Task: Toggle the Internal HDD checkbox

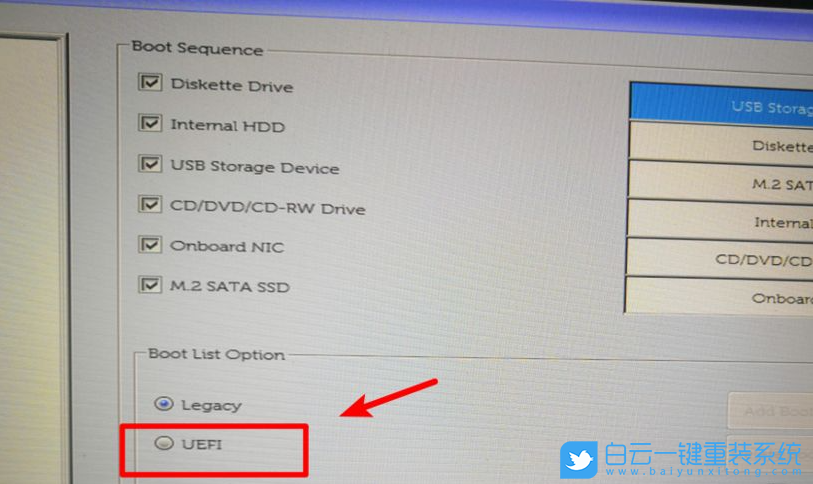Action: click(x=150, y=123)
